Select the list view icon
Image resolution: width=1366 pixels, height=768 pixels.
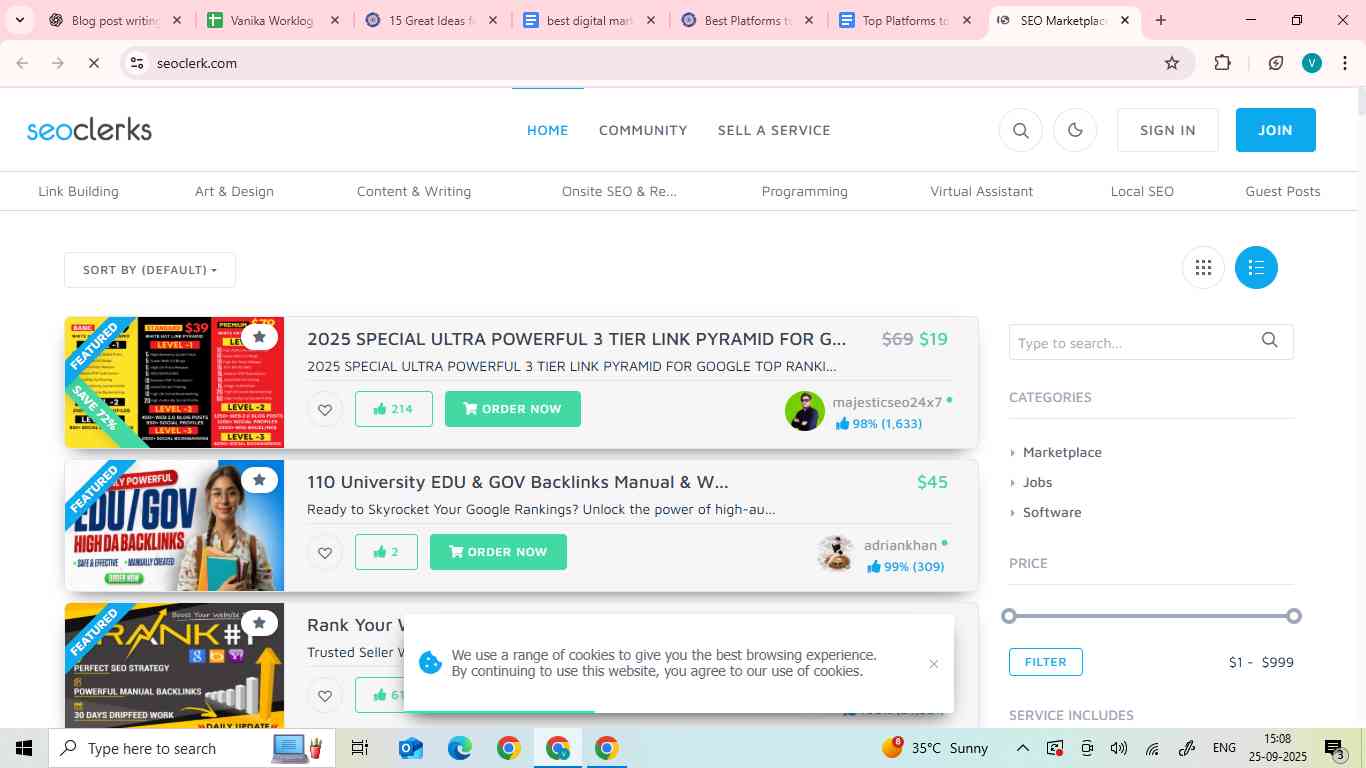click(1256, 267)
